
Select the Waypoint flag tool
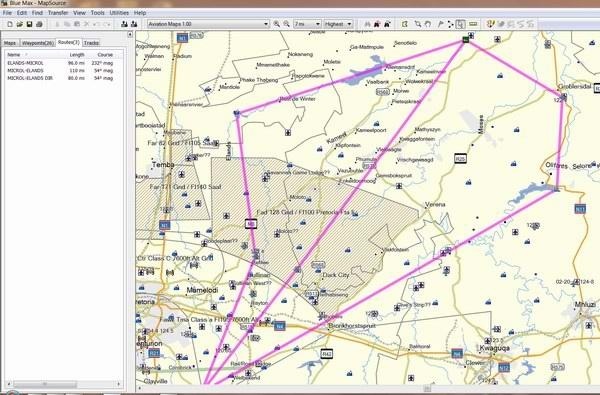coord(440,24)
